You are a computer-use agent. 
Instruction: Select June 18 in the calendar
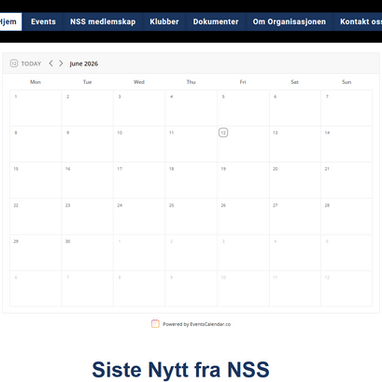(x=191, y=180)
